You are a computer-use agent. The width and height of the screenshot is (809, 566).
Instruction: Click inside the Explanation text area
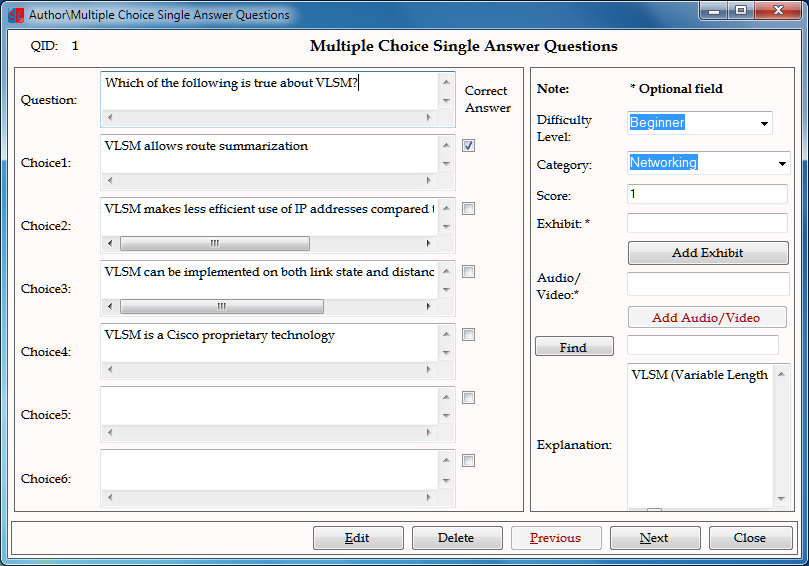(x=700, y=436)
